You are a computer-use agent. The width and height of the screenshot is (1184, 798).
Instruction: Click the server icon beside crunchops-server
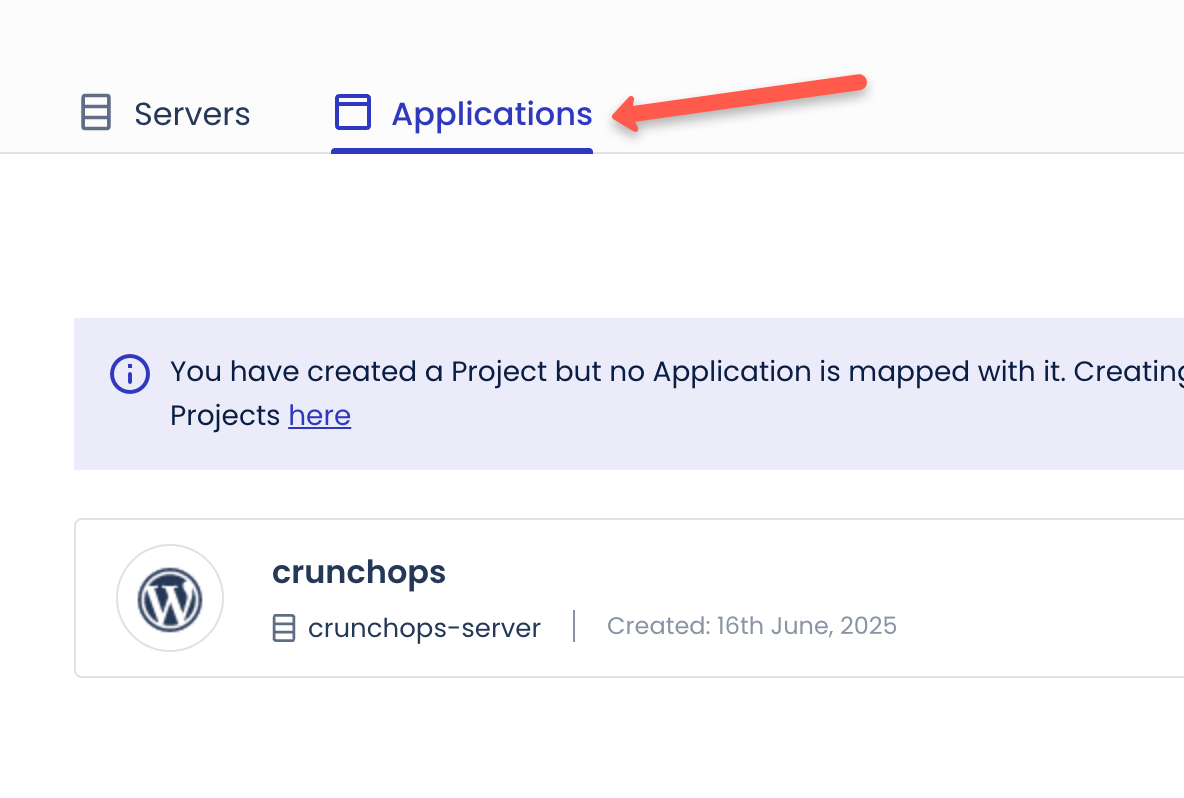coord(284,627)
